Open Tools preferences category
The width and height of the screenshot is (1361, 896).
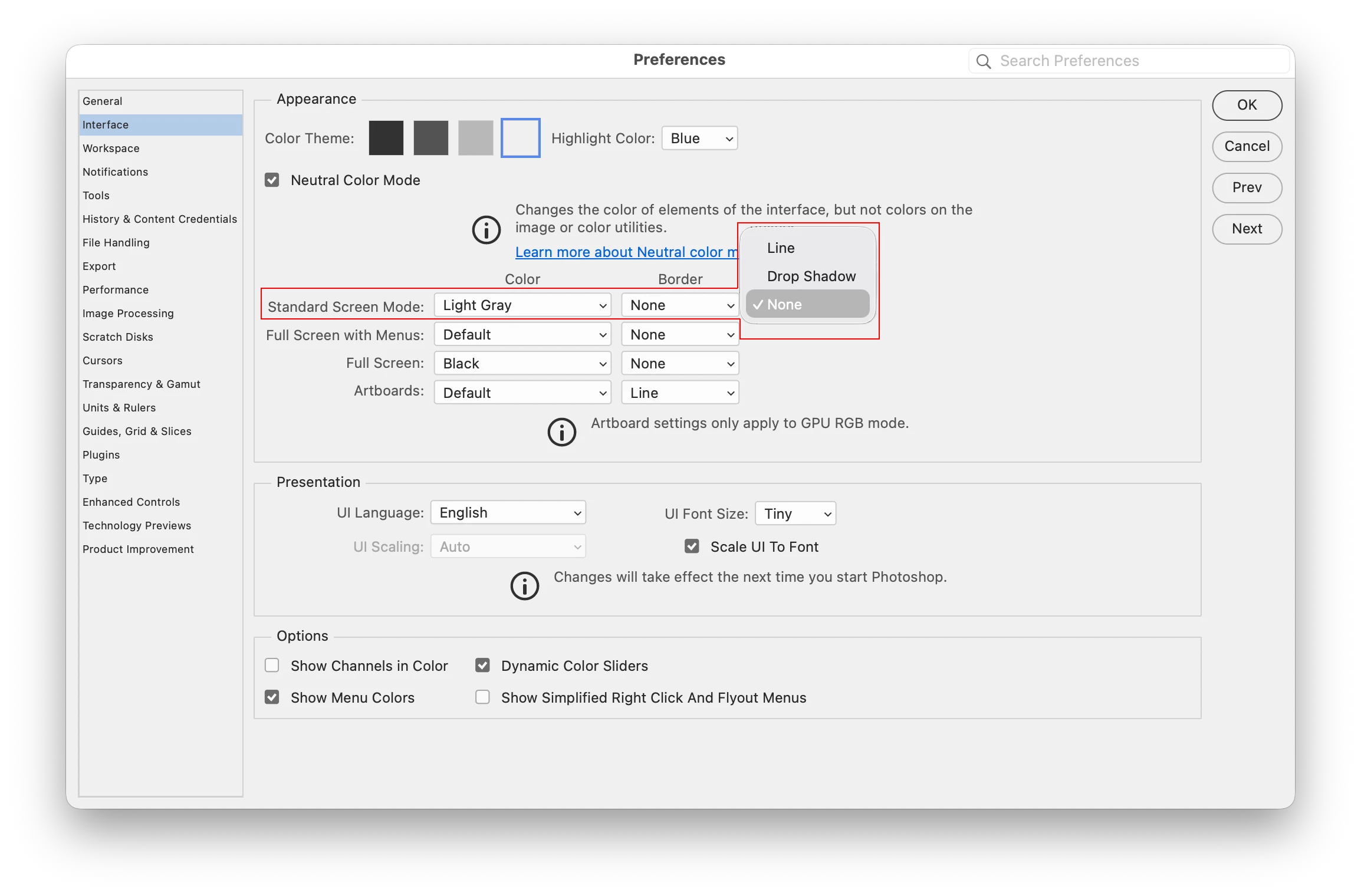point(160,195)
